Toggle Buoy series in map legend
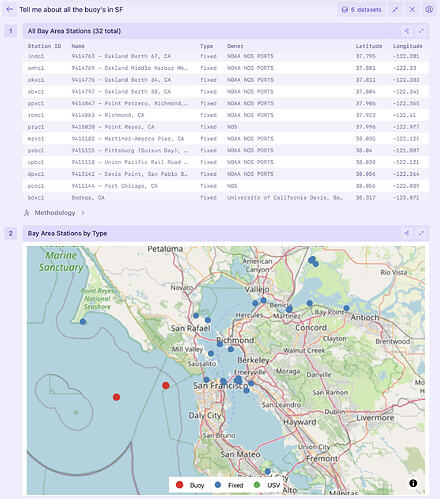Image resolution: width=440 pixels, height=499 pixels. pos(190,485)
